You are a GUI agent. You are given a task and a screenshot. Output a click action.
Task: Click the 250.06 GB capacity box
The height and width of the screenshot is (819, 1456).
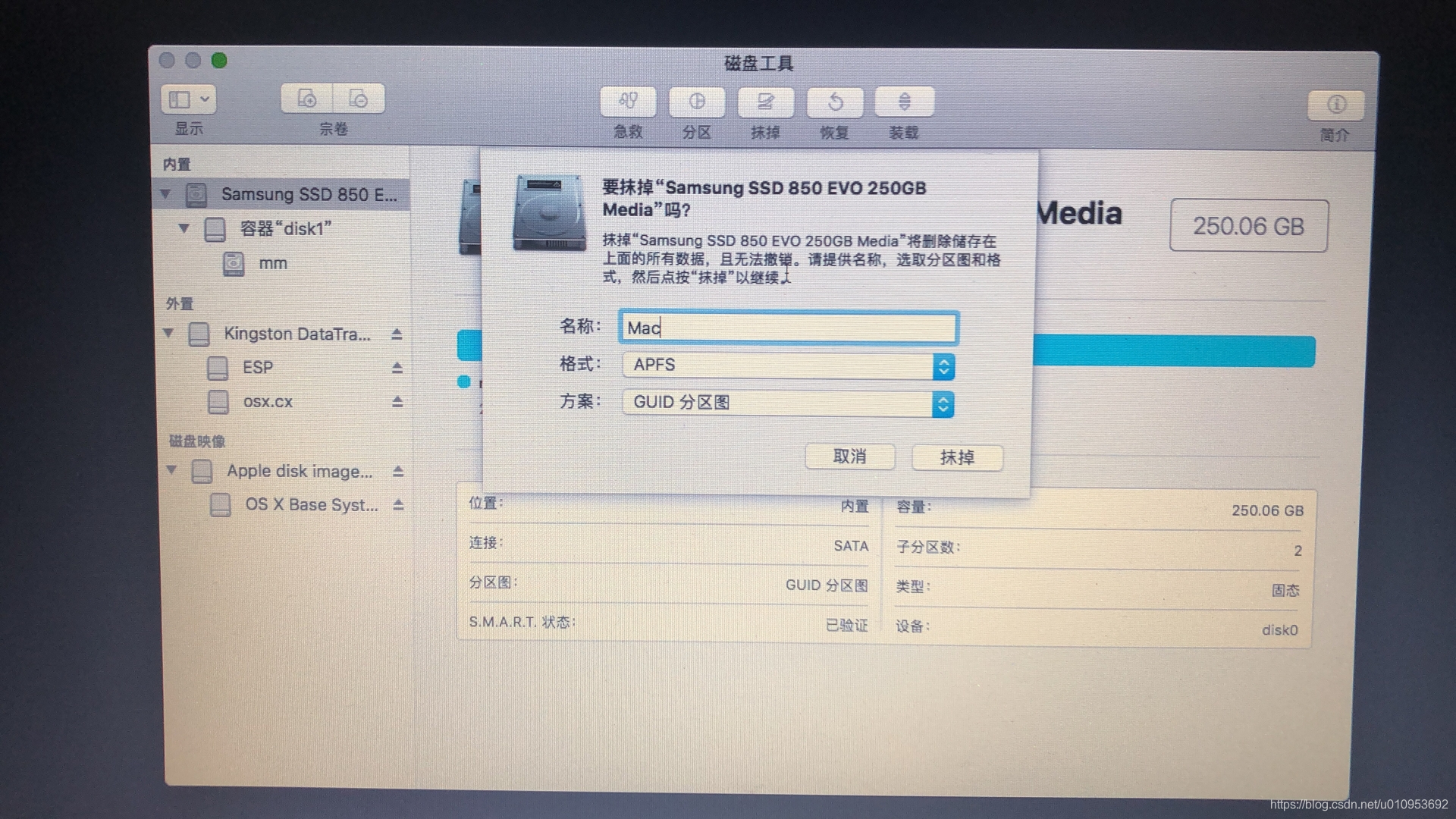coord(1248,226)
